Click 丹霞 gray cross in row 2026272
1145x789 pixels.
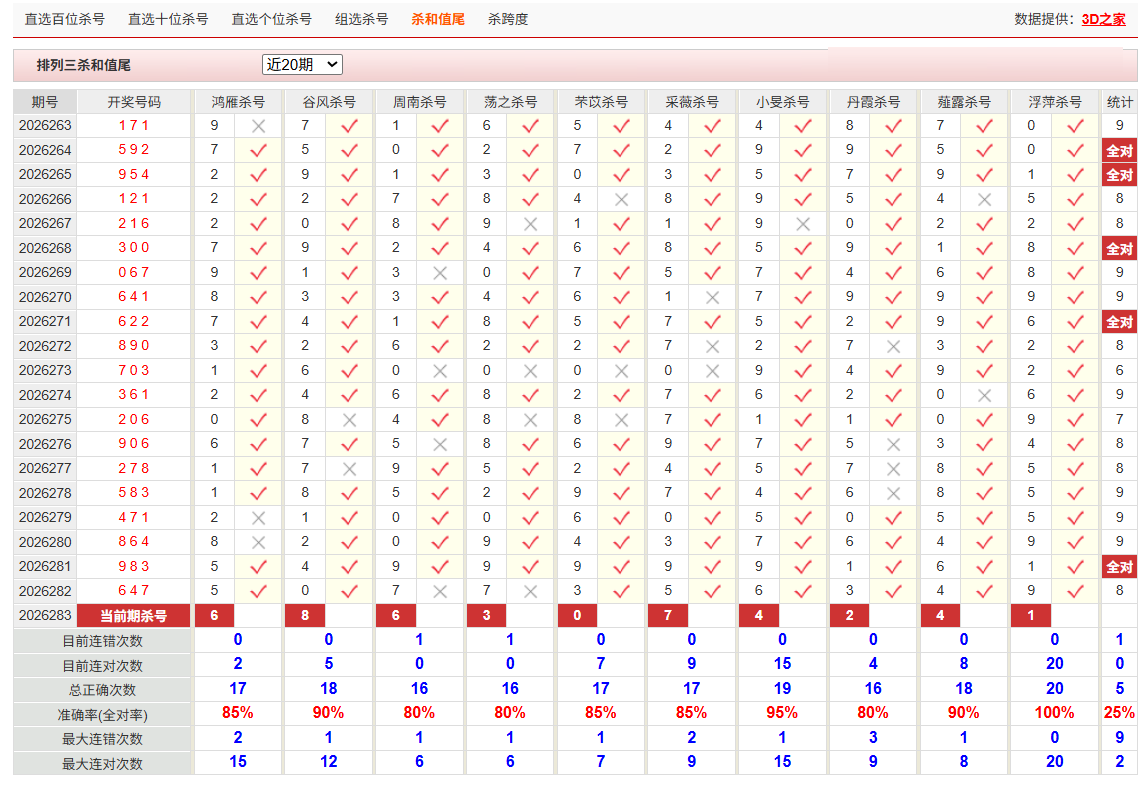coord(894,346)
